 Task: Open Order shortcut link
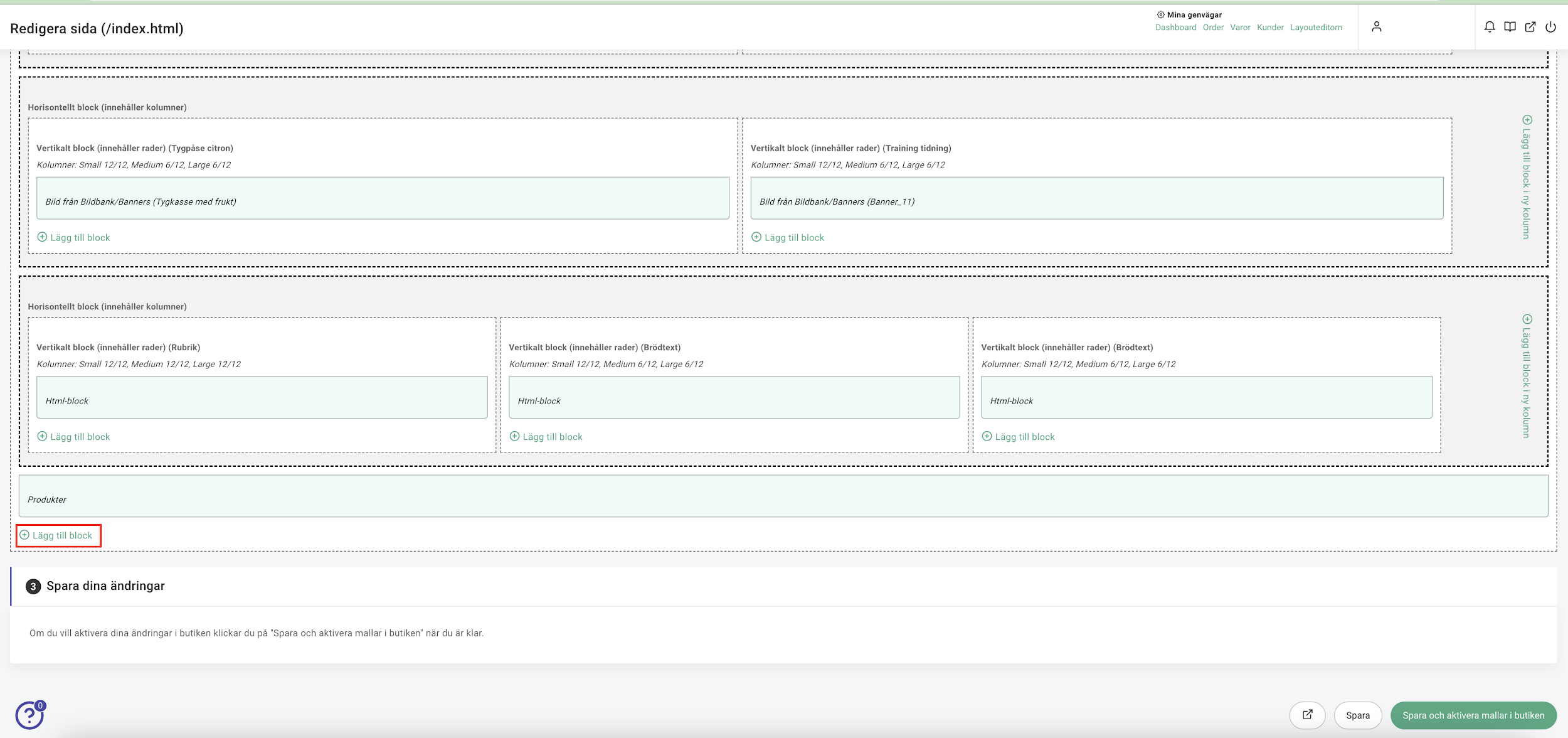coord(1213,28)
